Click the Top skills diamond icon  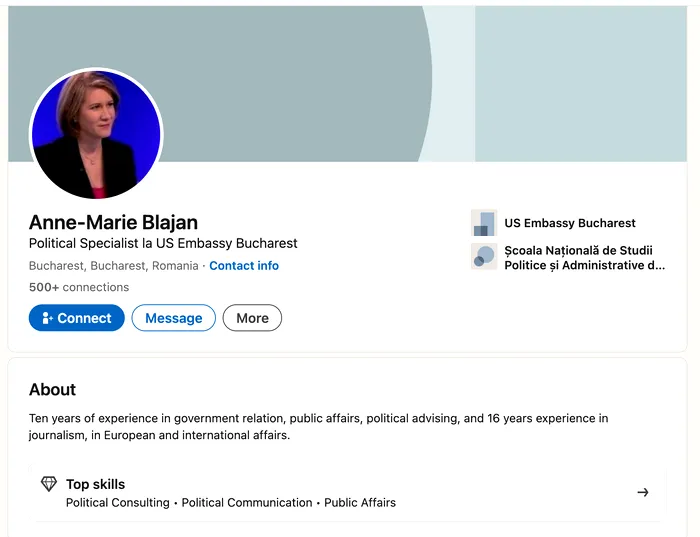tap(49, 484)
